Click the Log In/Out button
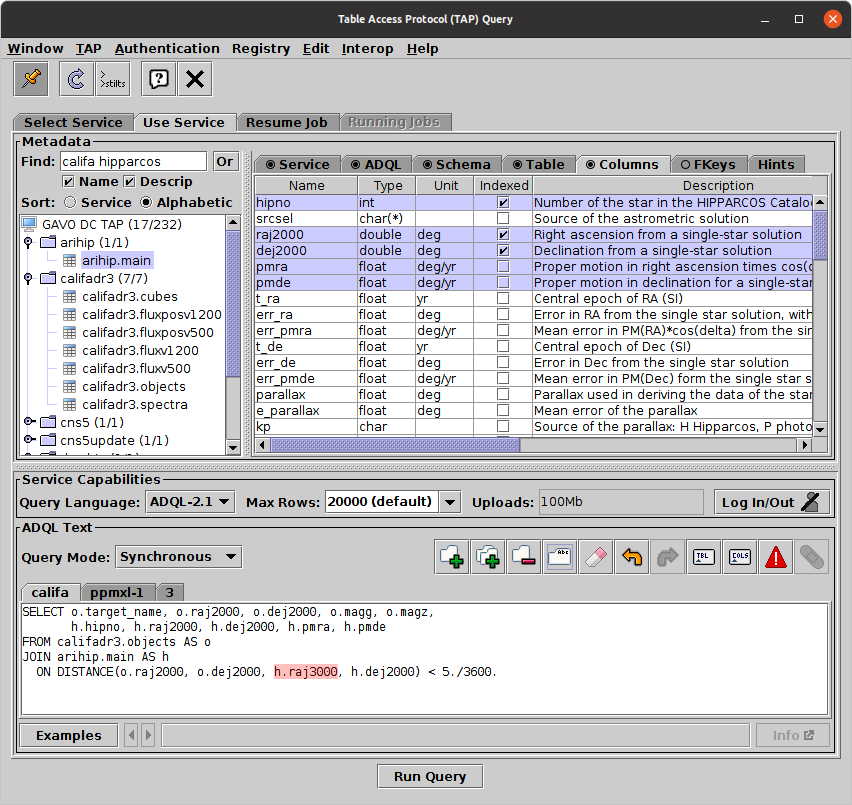 click(x=772, y=502)
